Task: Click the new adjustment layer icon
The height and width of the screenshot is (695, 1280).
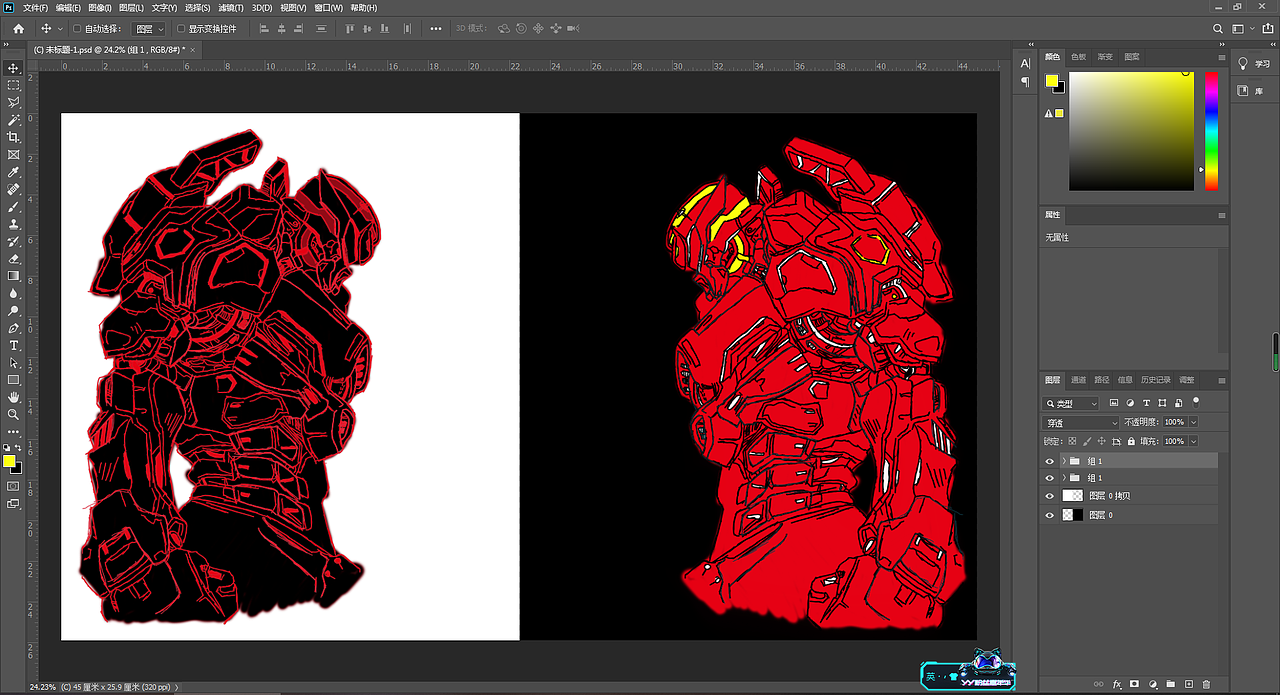Action: coord(1152,684)
